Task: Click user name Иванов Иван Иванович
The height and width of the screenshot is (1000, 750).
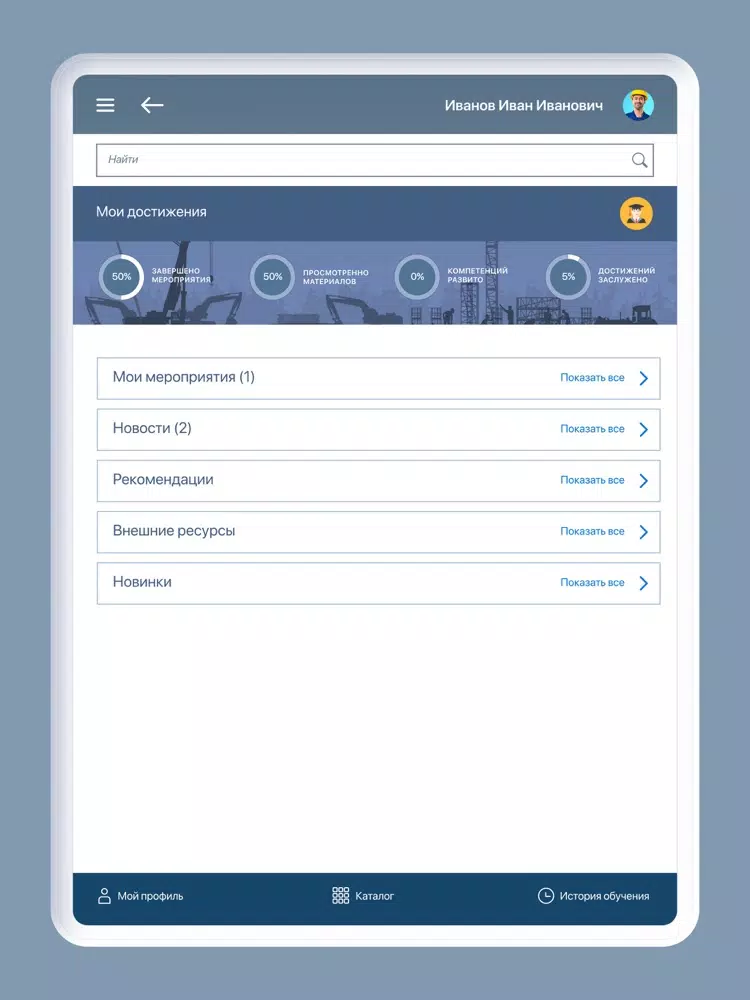Action: click(x=524, y=105)
